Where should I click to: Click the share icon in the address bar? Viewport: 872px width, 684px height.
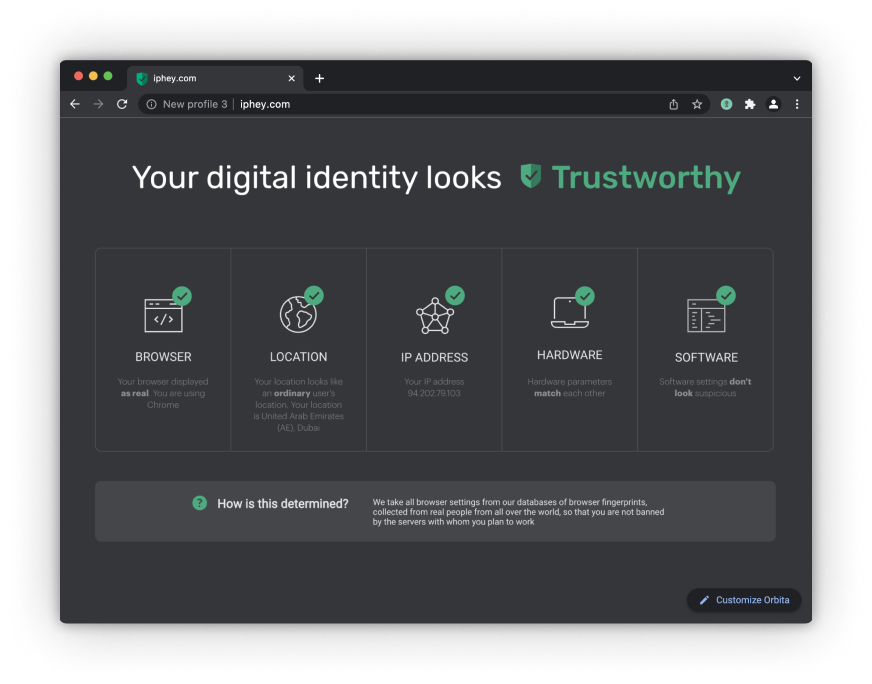(x=673, y=104)
